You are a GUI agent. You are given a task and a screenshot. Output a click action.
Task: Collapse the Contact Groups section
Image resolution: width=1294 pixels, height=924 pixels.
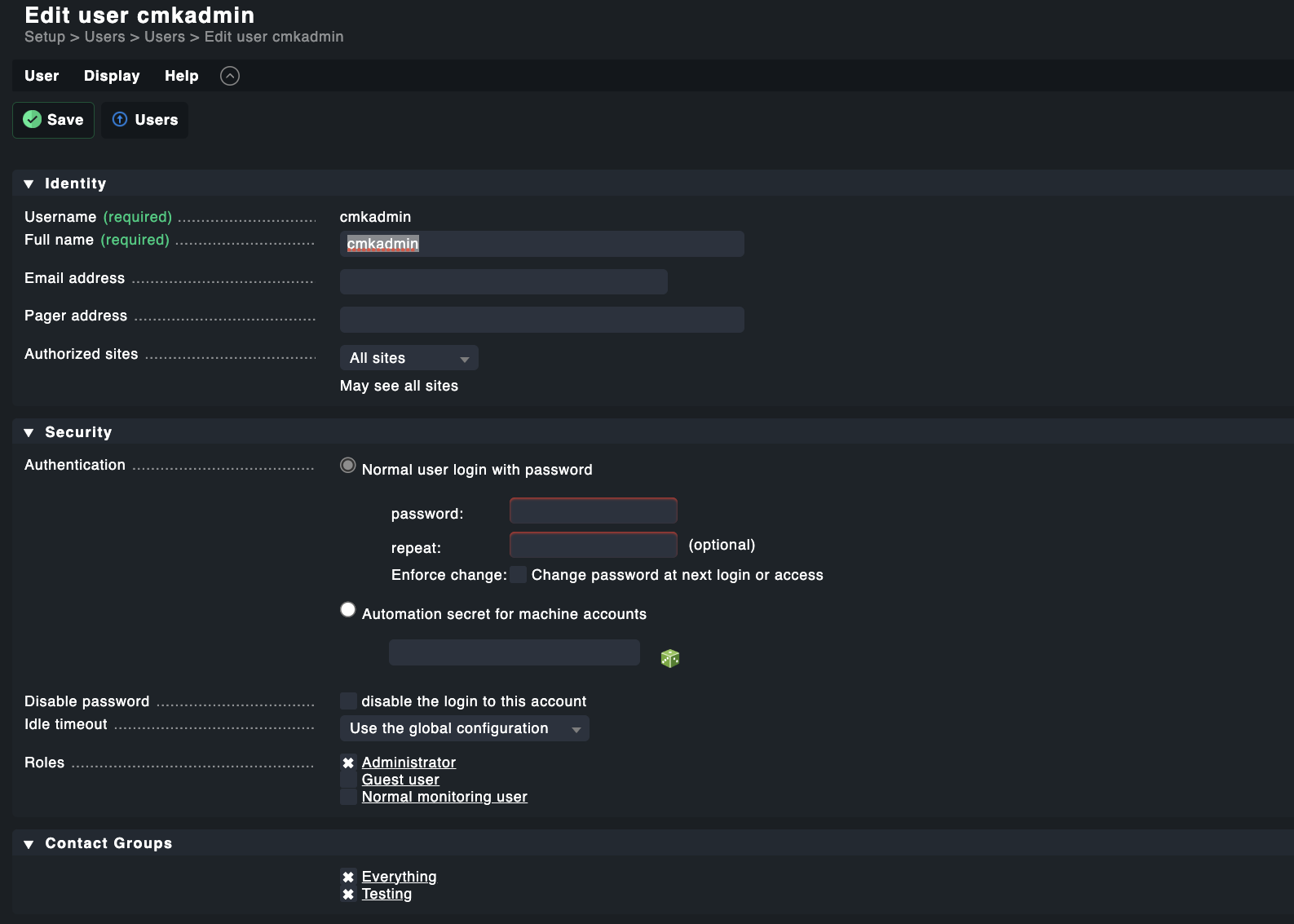point(29,843)
